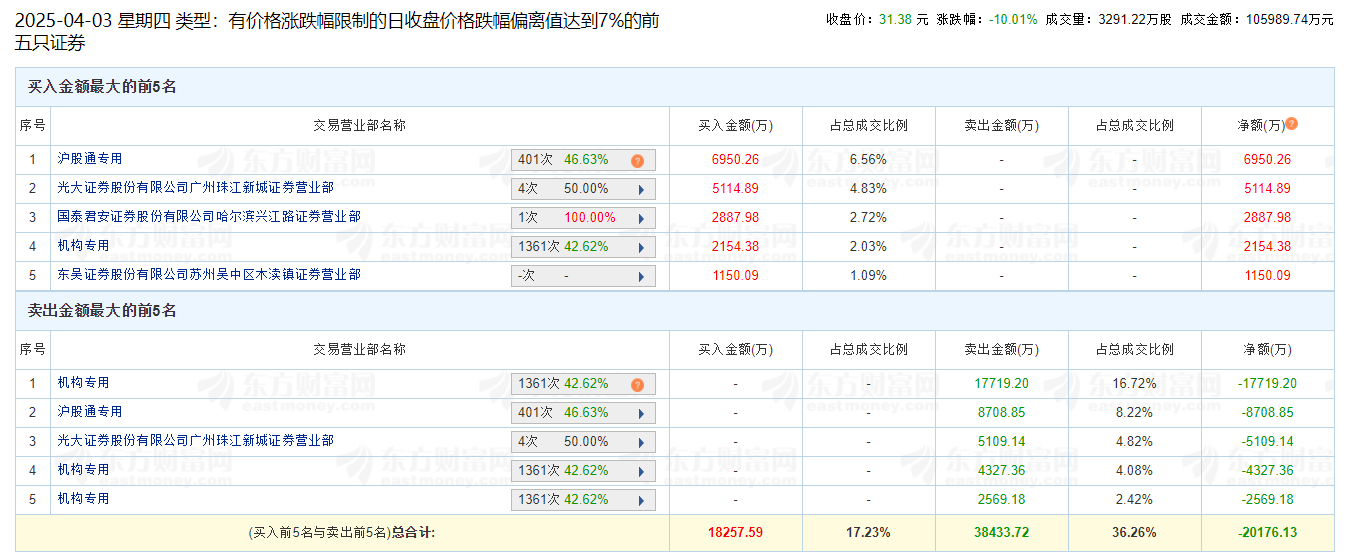
Task: Expand arrow in 机构专用 row selling 4327.36
Action: click(641, 471)
